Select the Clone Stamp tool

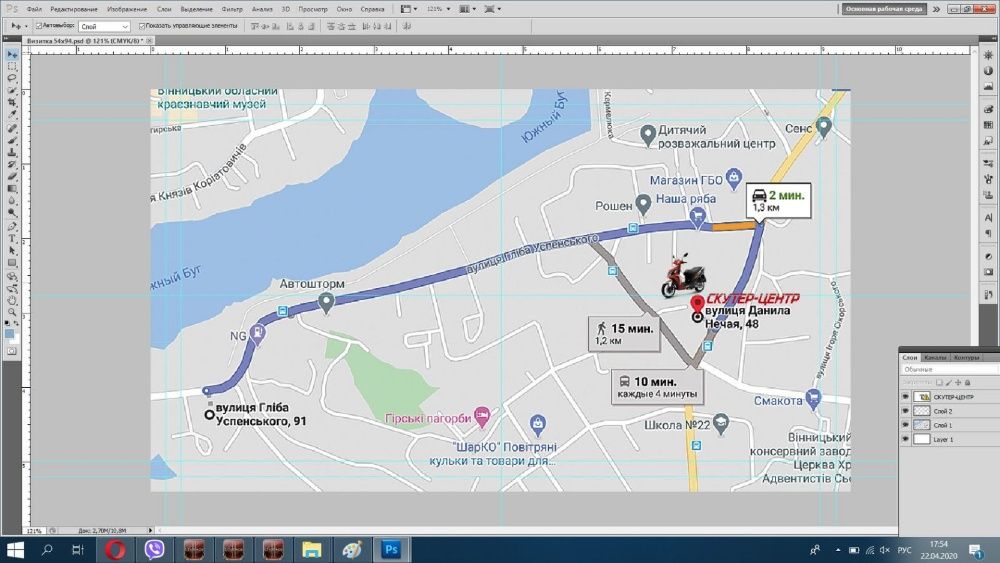click(12, 152)
